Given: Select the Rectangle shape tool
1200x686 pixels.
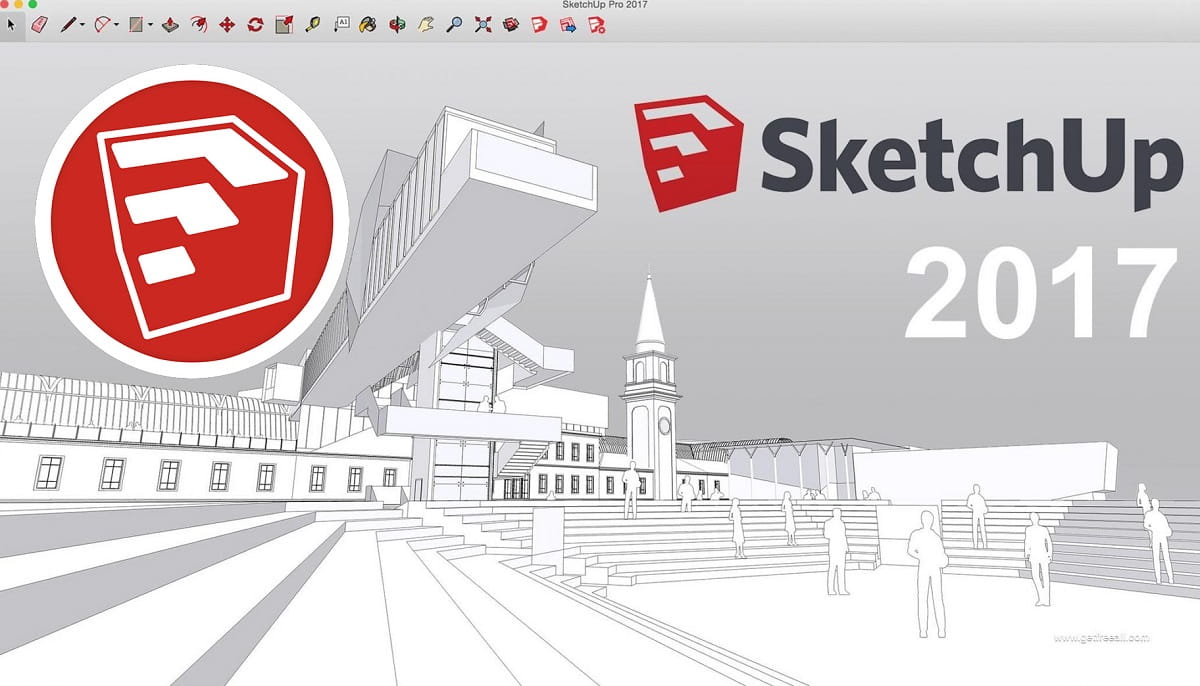Looking at the screenshot, I should pyautogui.click(x=136, y=23).
